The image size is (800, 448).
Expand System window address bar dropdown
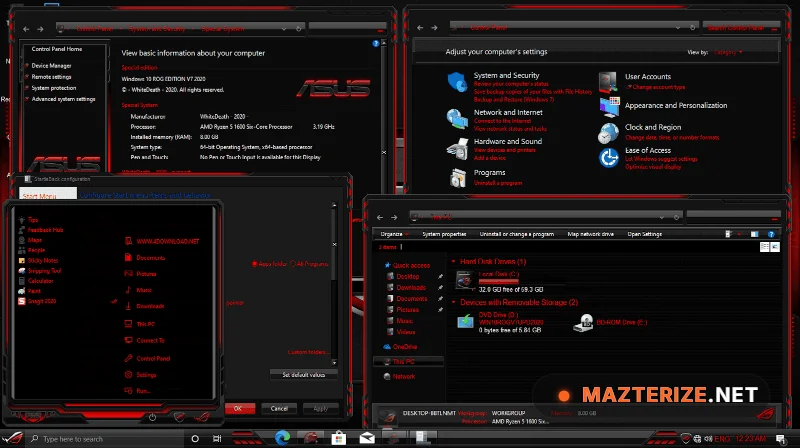(284, 29)
